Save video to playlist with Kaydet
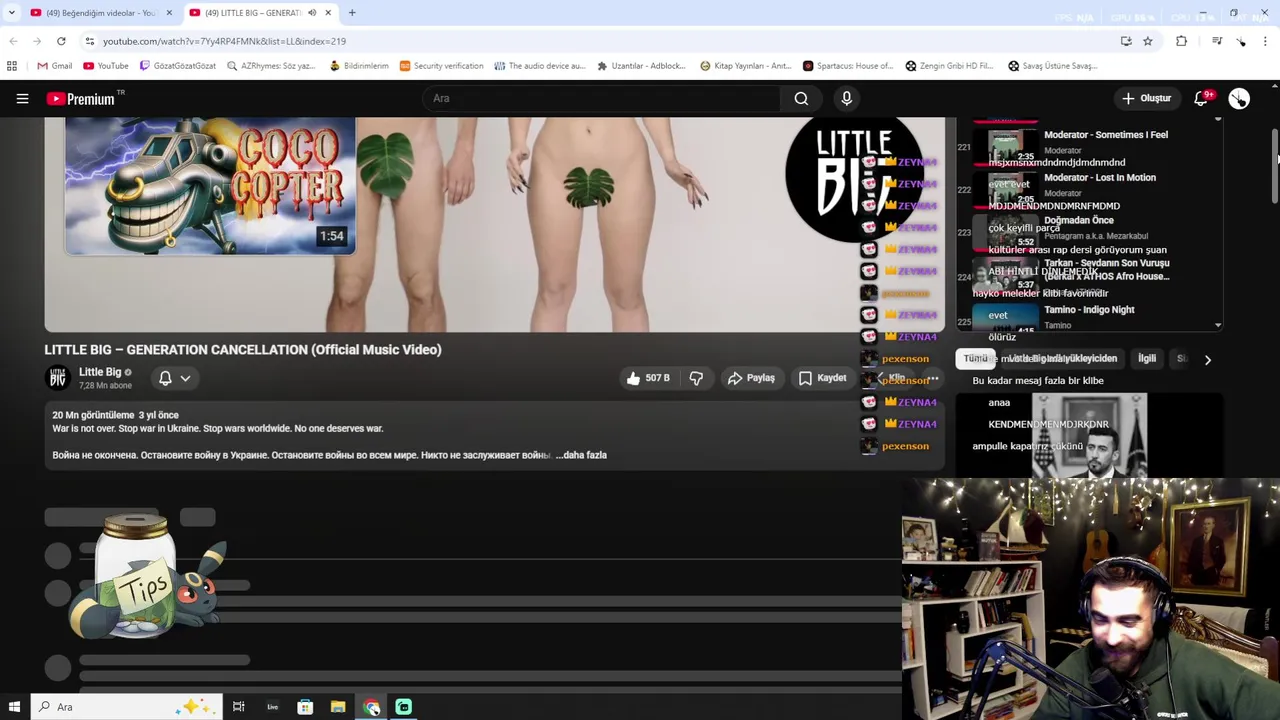This screenshot has height=720, width=1280. [822, 378]
